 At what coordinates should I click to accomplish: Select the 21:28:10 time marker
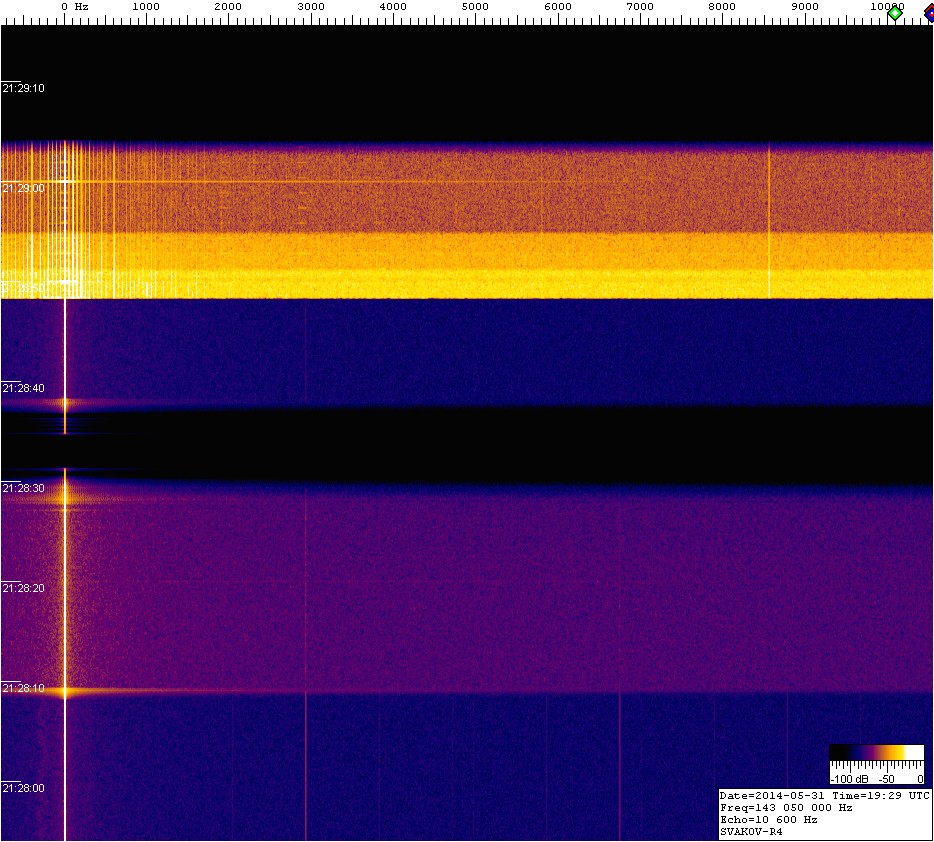(x=23, y=688)
